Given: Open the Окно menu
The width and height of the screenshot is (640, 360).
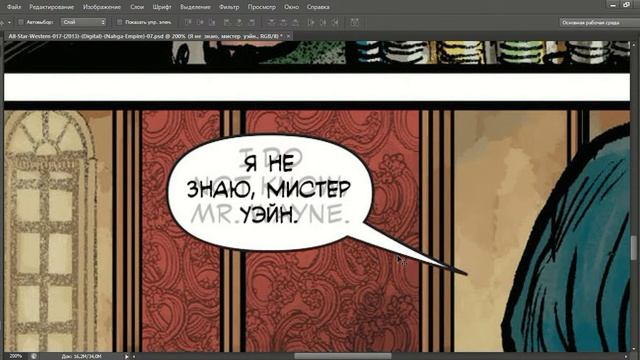Looking at the screenshot, I should (291, 7).
